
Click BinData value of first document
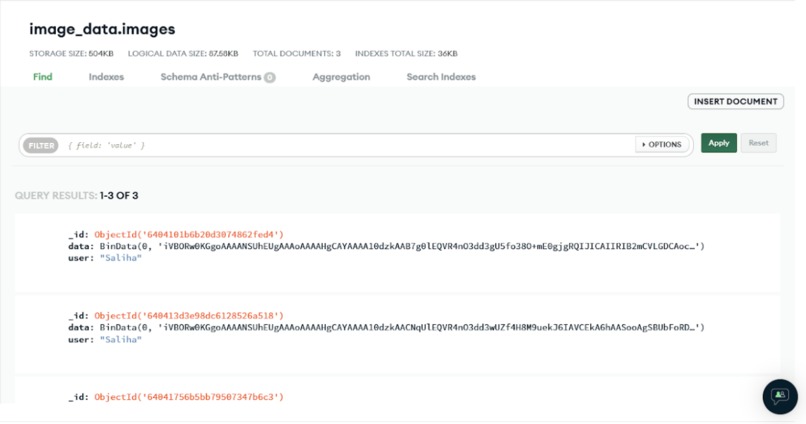pos(402,246)
